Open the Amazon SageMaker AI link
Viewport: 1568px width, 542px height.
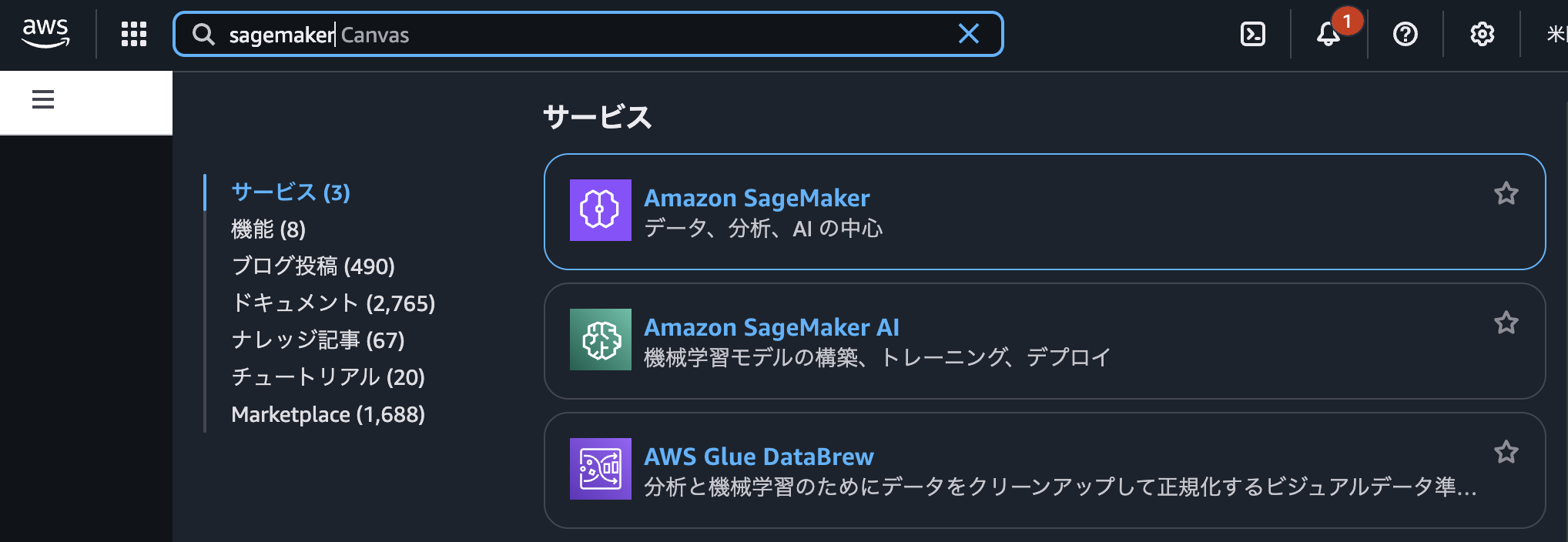[x=771, y=327]
